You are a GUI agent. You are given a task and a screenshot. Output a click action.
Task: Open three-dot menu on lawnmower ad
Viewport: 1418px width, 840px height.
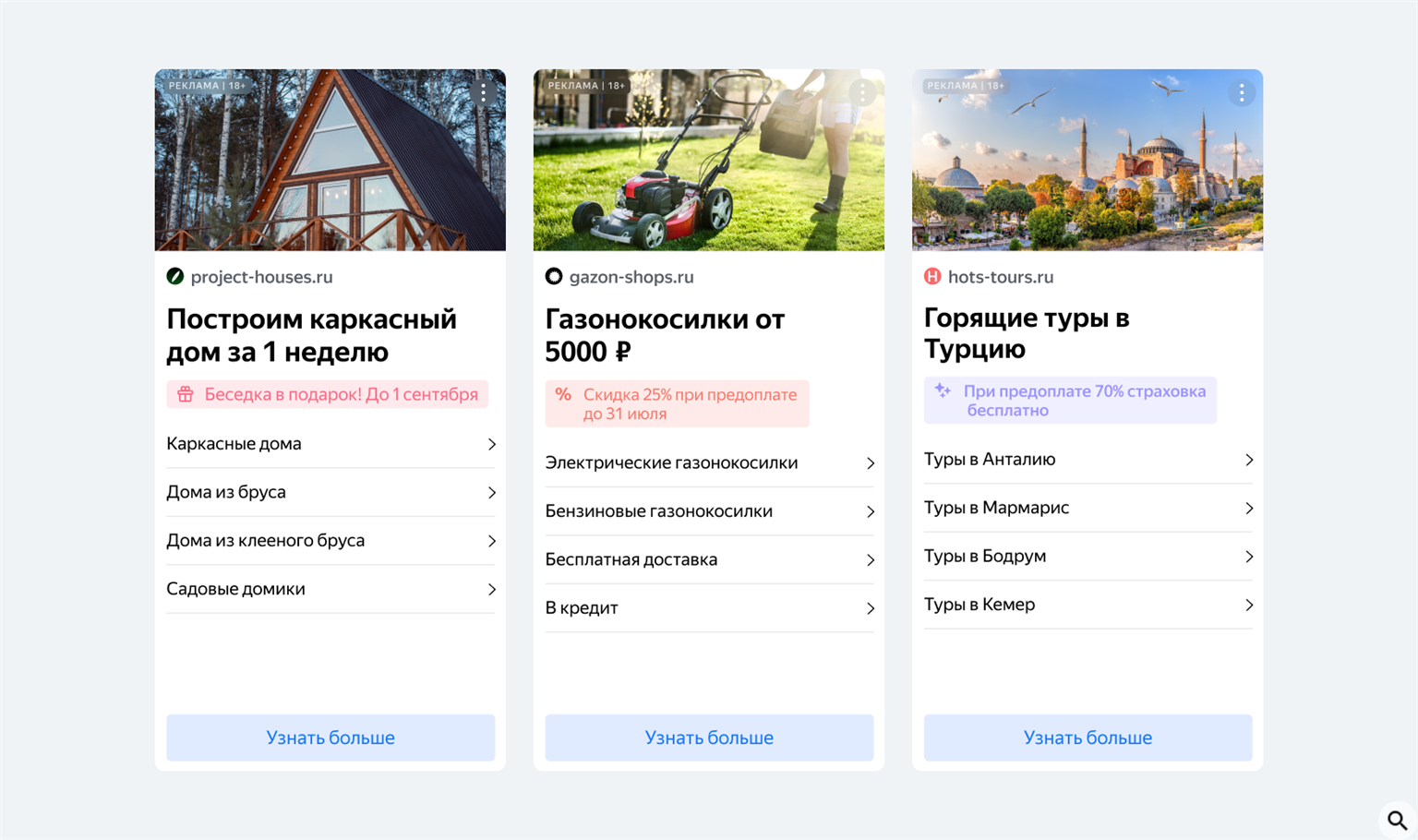pos(862,92)
